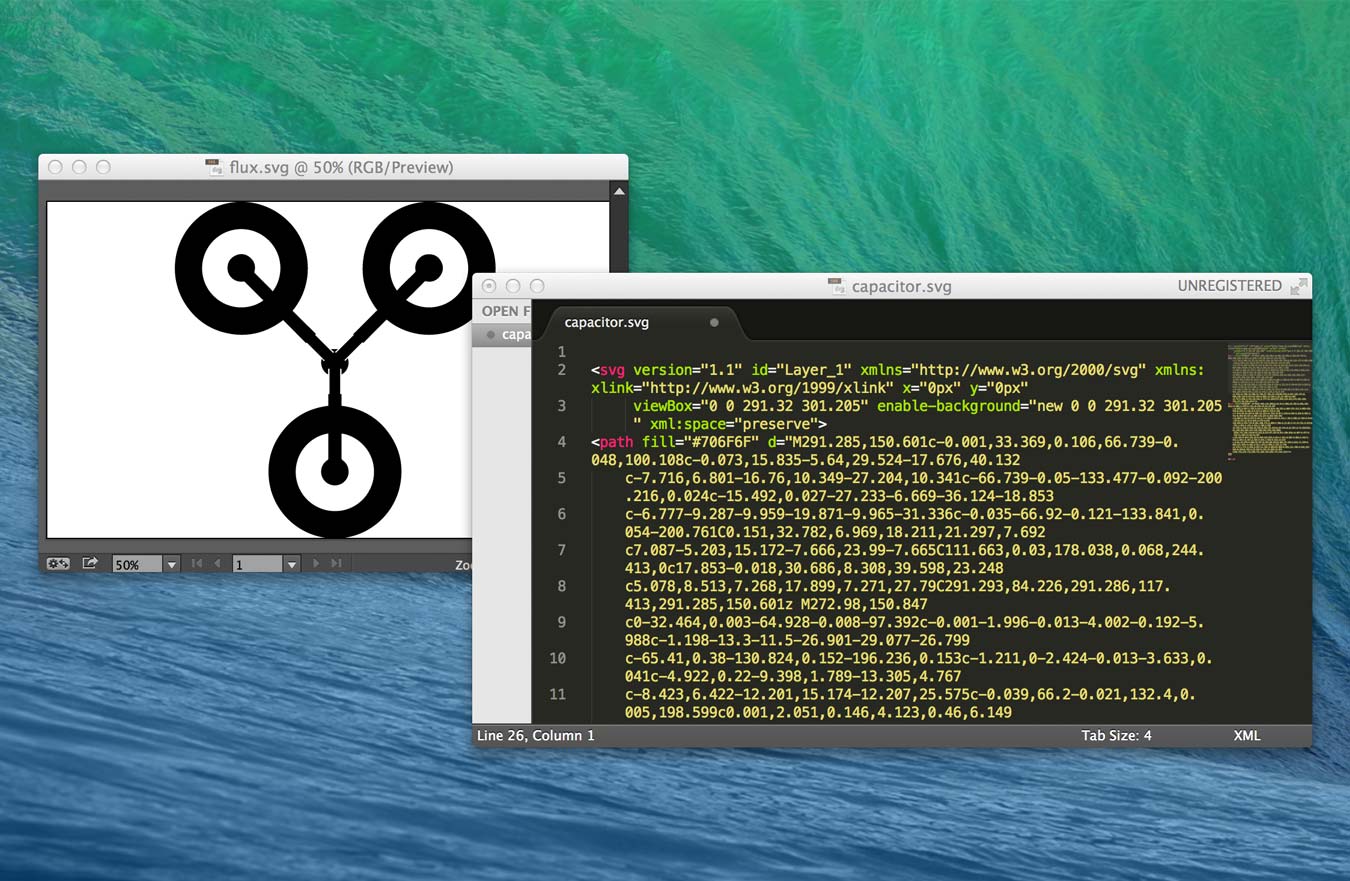Click the UNREGISTERED label in title bar
The width and height of the screenshot is (1350, 881).
(x=1229, y=286)
